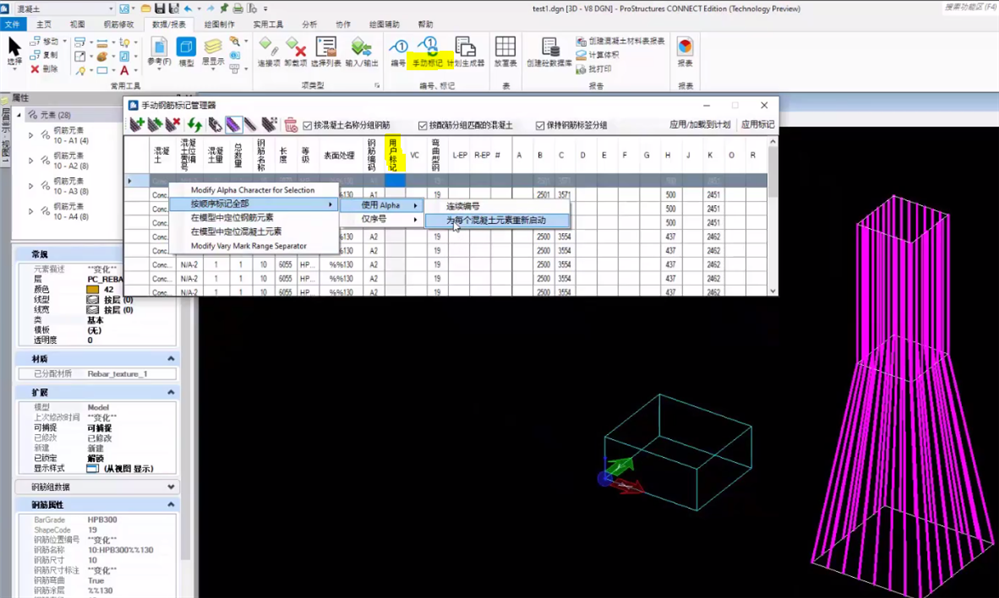This screenshot has height=598, width=999.
Task: Click the vertical scrollbar of rebar manager table
Action: tap(772, 217)
